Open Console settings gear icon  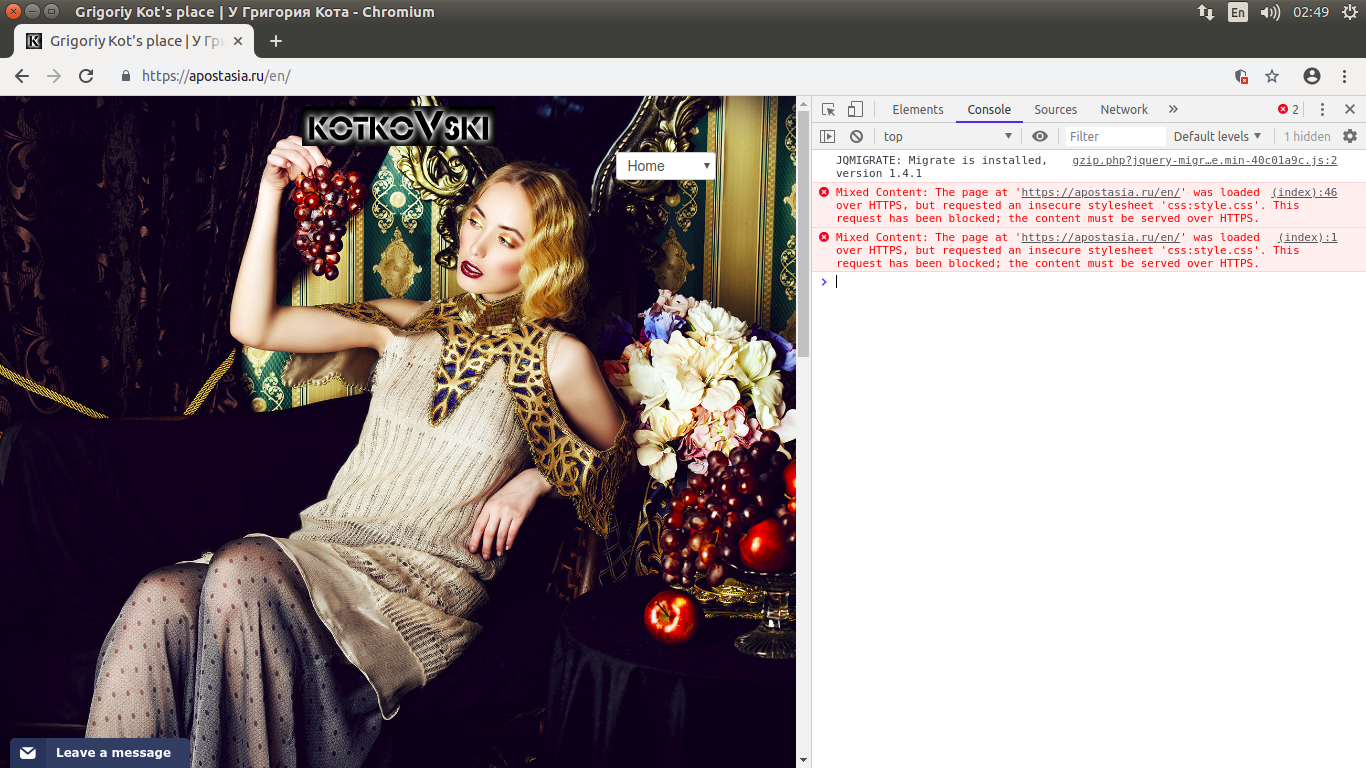pos(1350,137)
